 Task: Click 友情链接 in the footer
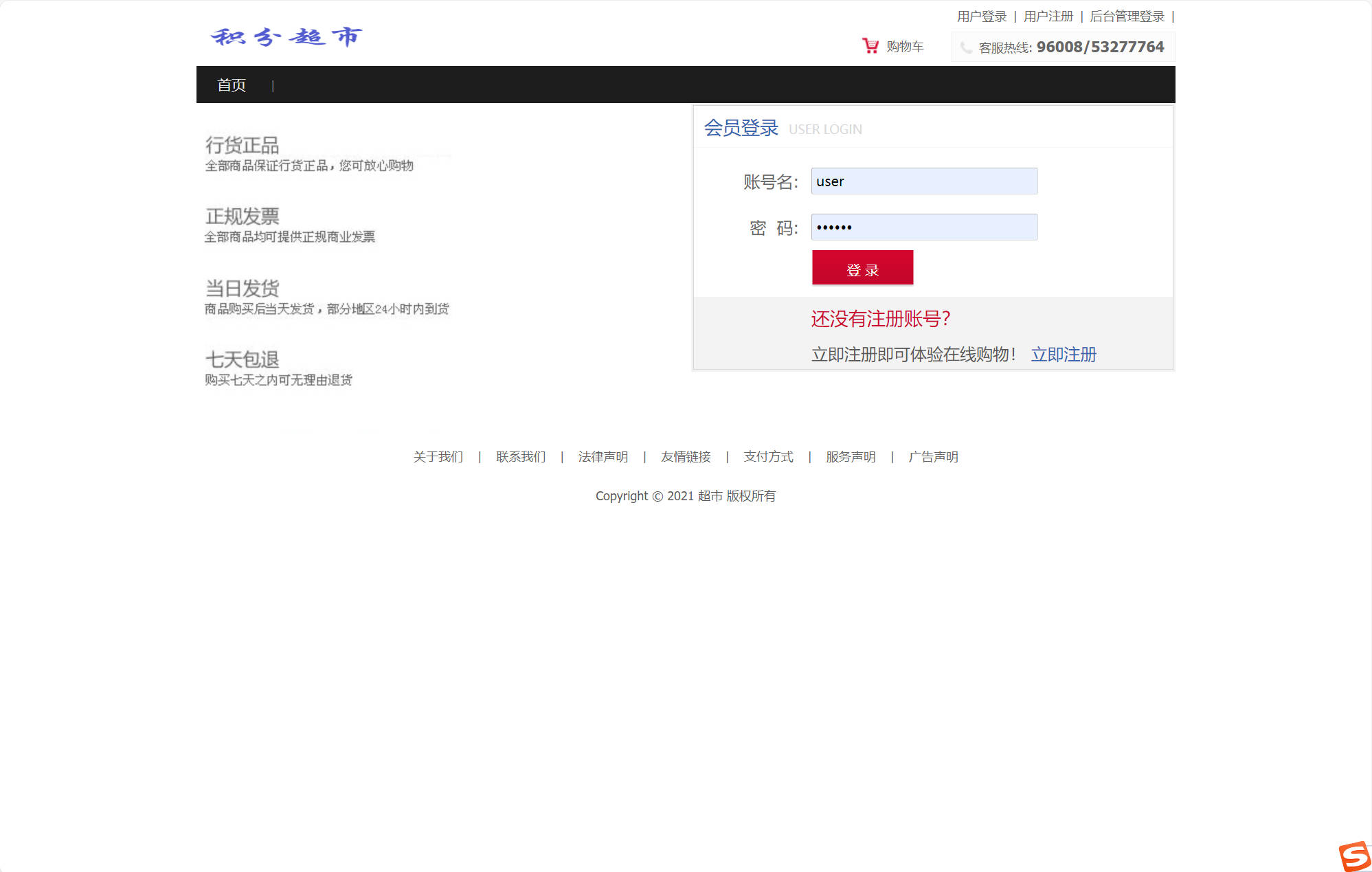tap(686, 456)
